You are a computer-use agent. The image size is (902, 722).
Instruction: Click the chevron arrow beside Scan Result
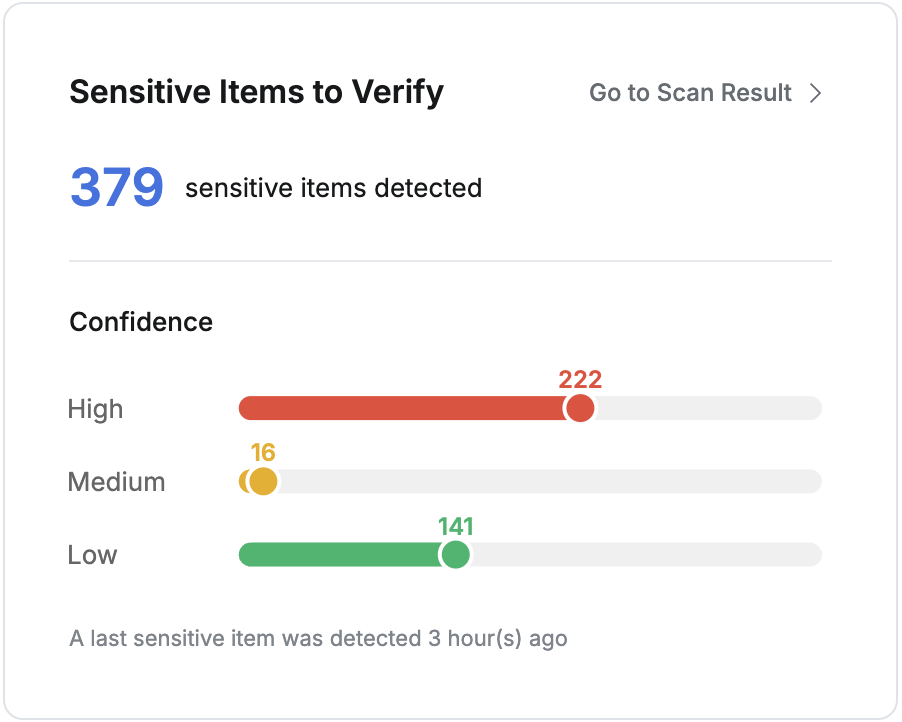tap(816, 93)
